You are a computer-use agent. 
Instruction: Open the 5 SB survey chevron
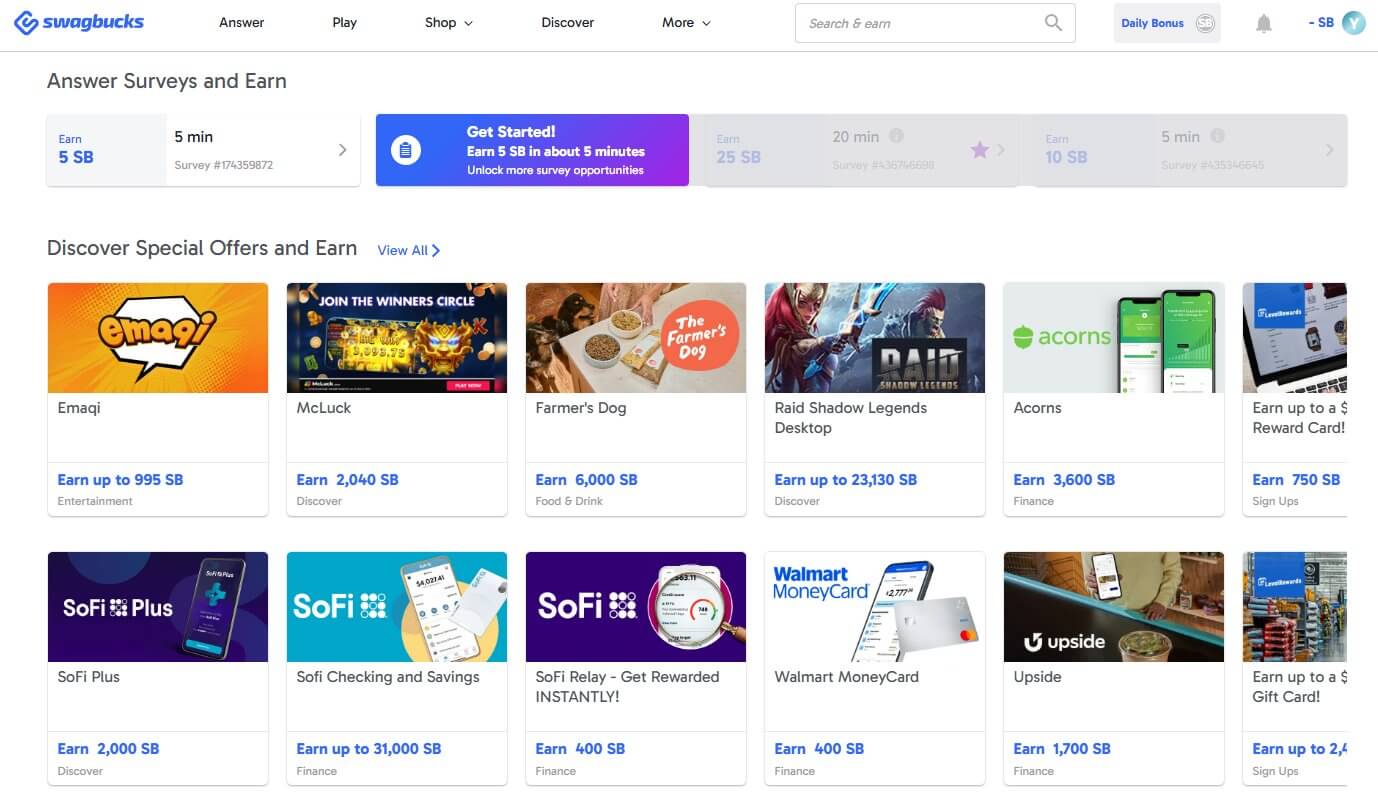click(342, 150)
